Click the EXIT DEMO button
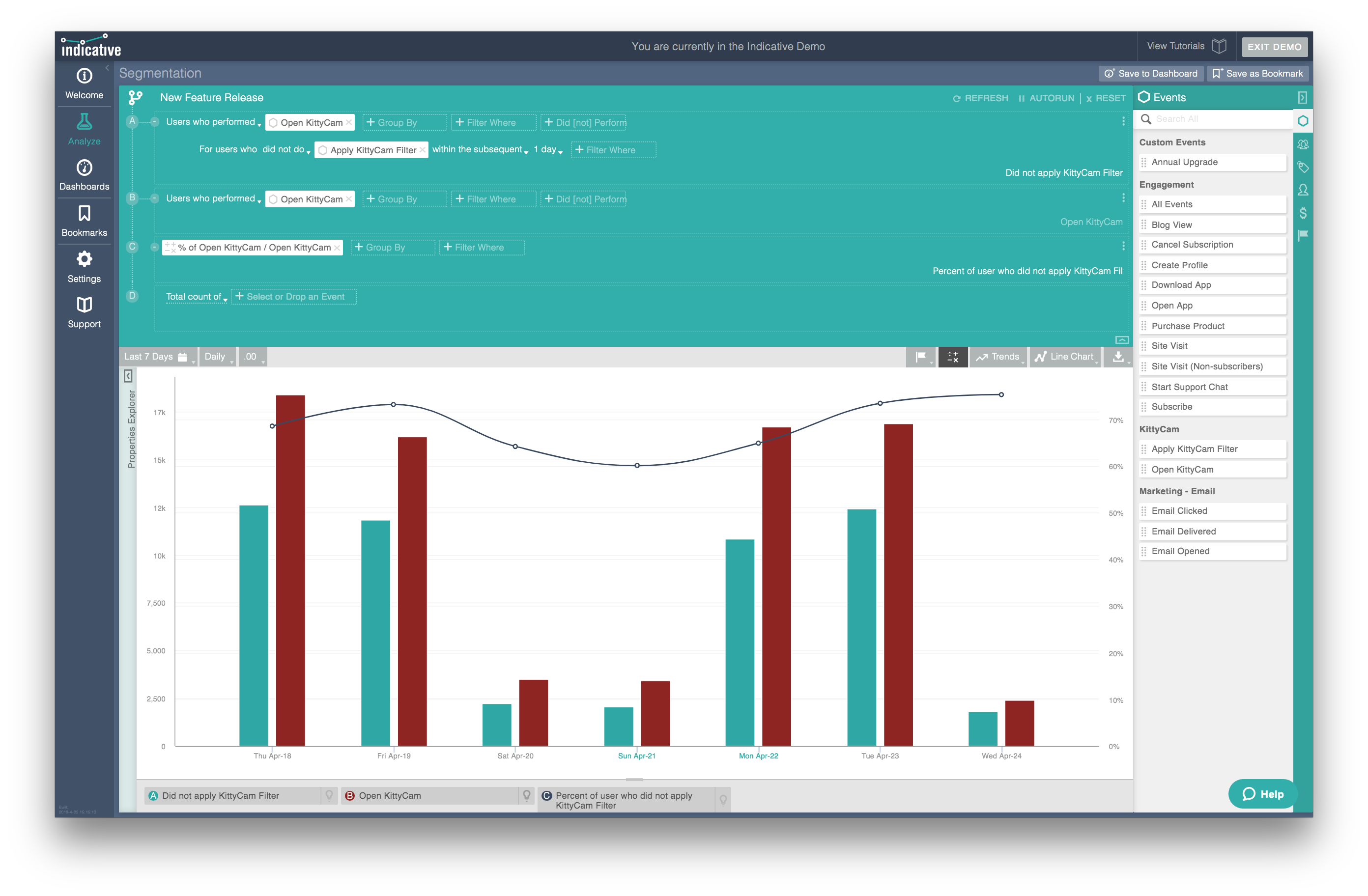This screenshot has height=896, width=1368. click(x=1274, y=47)
